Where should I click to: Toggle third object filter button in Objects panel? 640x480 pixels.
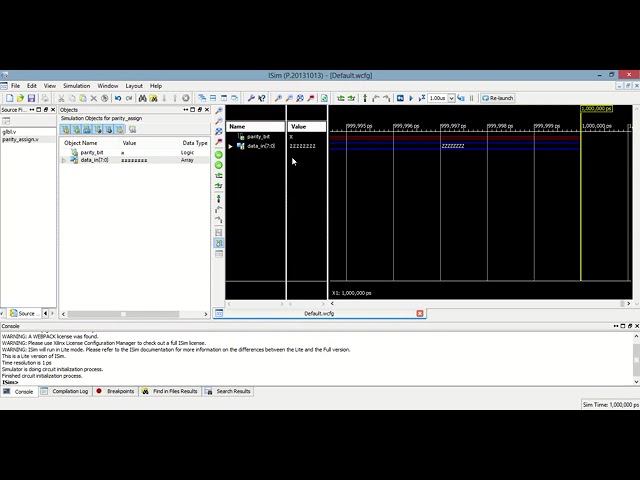tap(87, 130)
